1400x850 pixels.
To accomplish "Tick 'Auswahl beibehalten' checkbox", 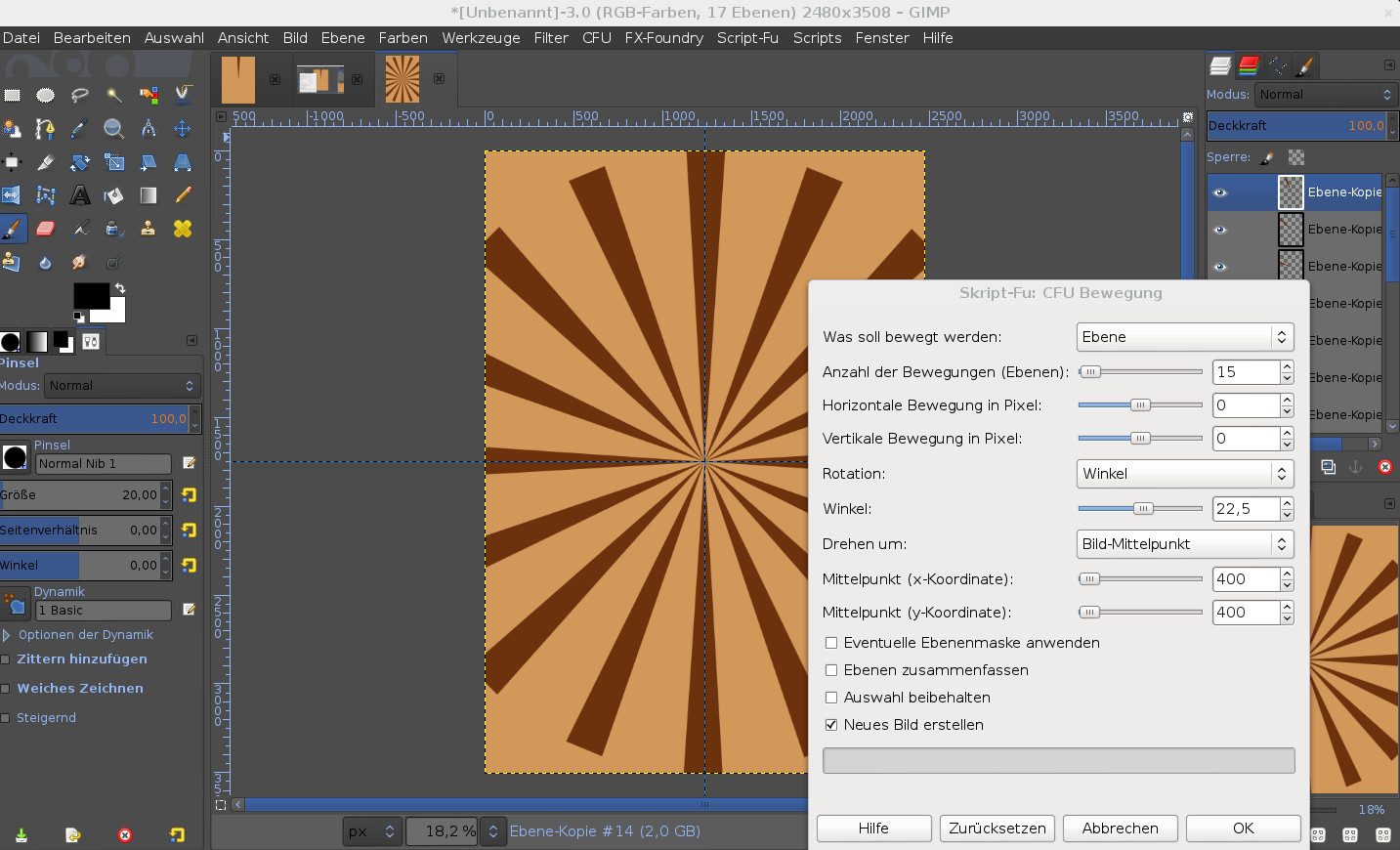I will click(831, 698).
